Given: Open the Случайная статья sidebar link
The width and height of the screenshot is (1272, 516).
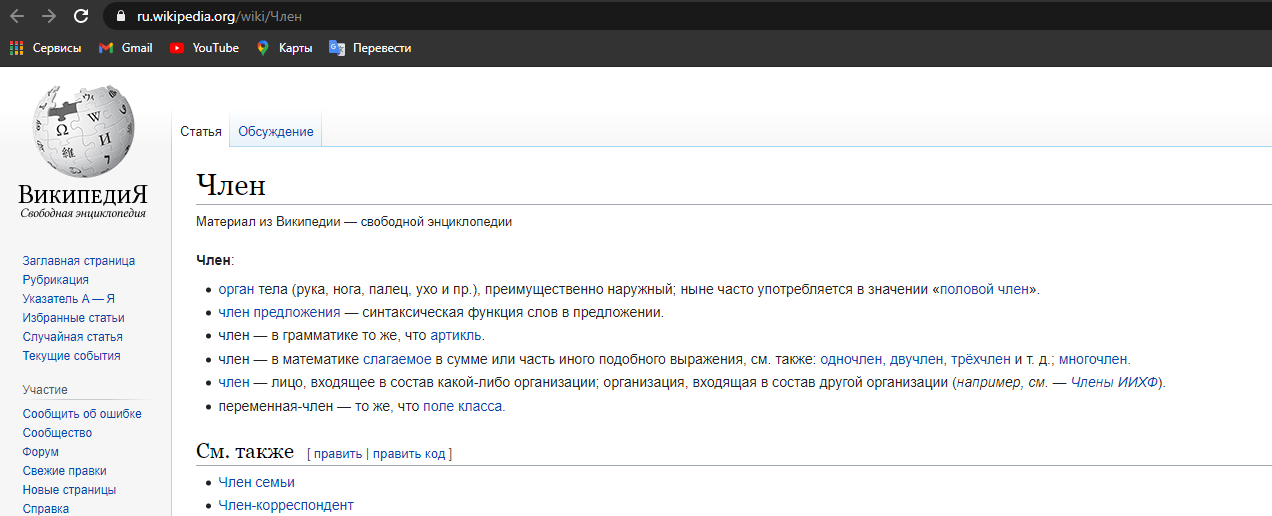Looking at the screenshot, I should (x=73, y=337).
